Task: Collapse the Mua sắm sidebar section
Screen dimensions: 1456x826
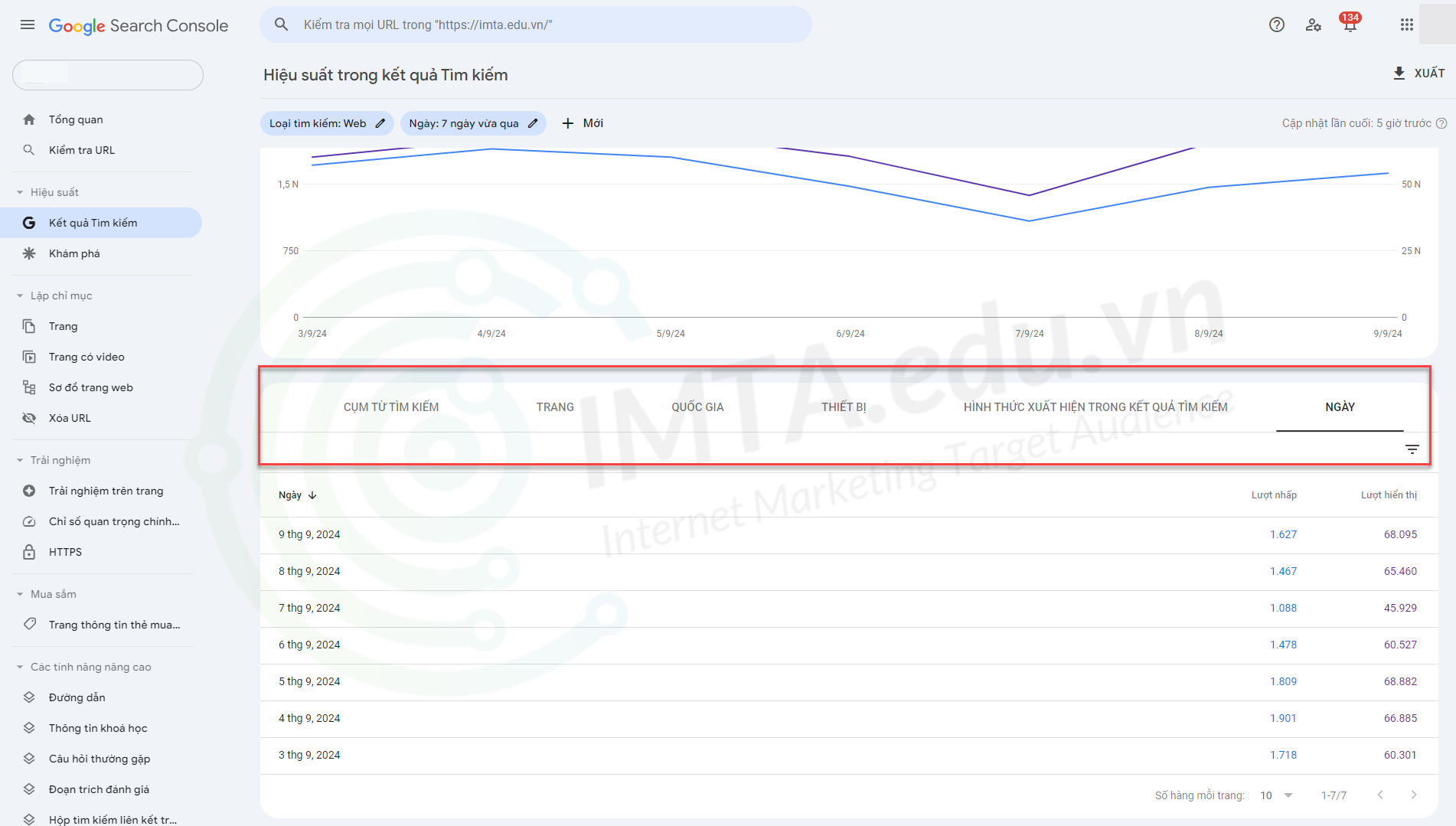Action: click(x=20, y=594)
